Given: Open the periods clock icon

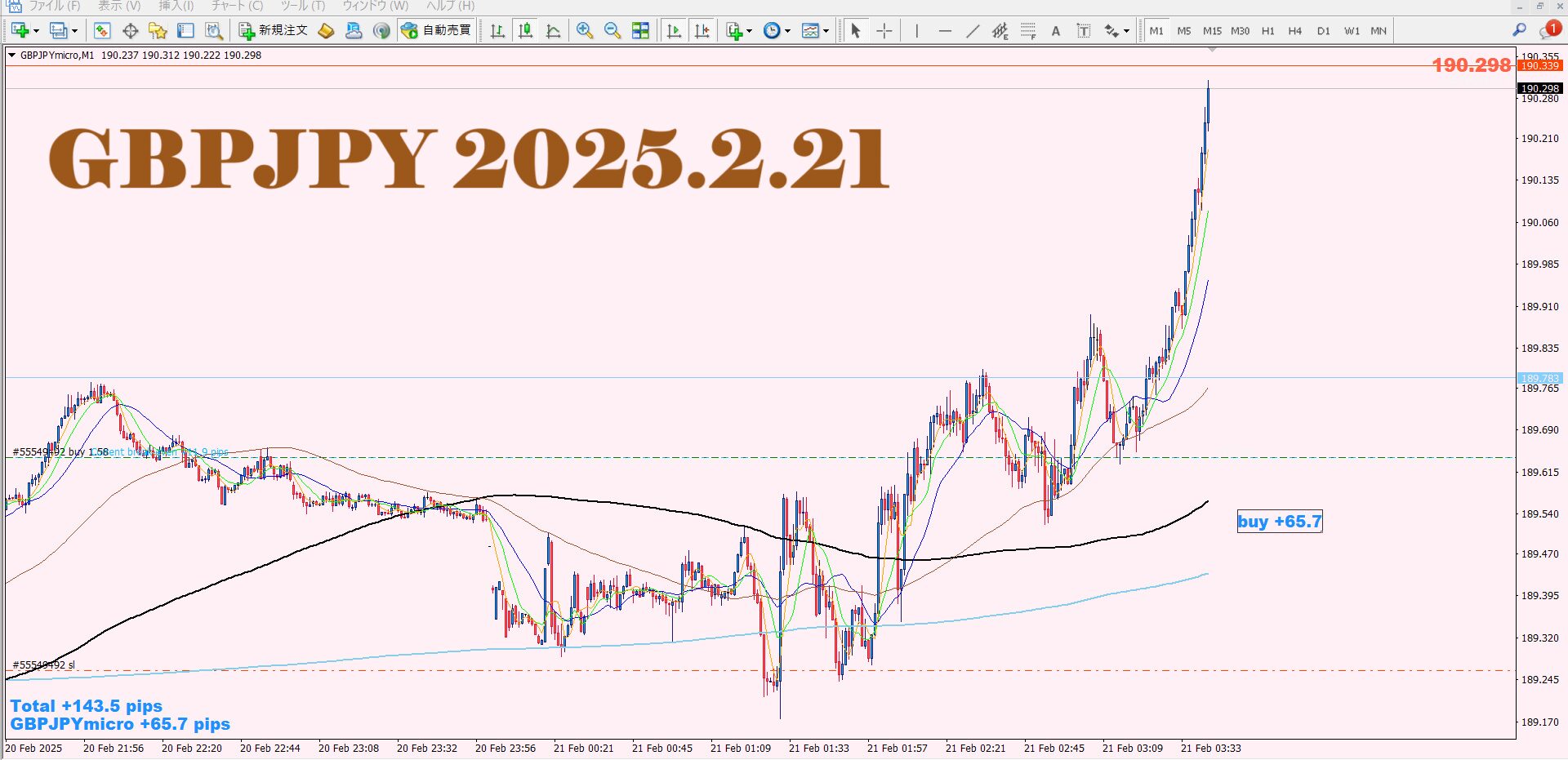Looking at the screenshot, I should coord(772,31).
